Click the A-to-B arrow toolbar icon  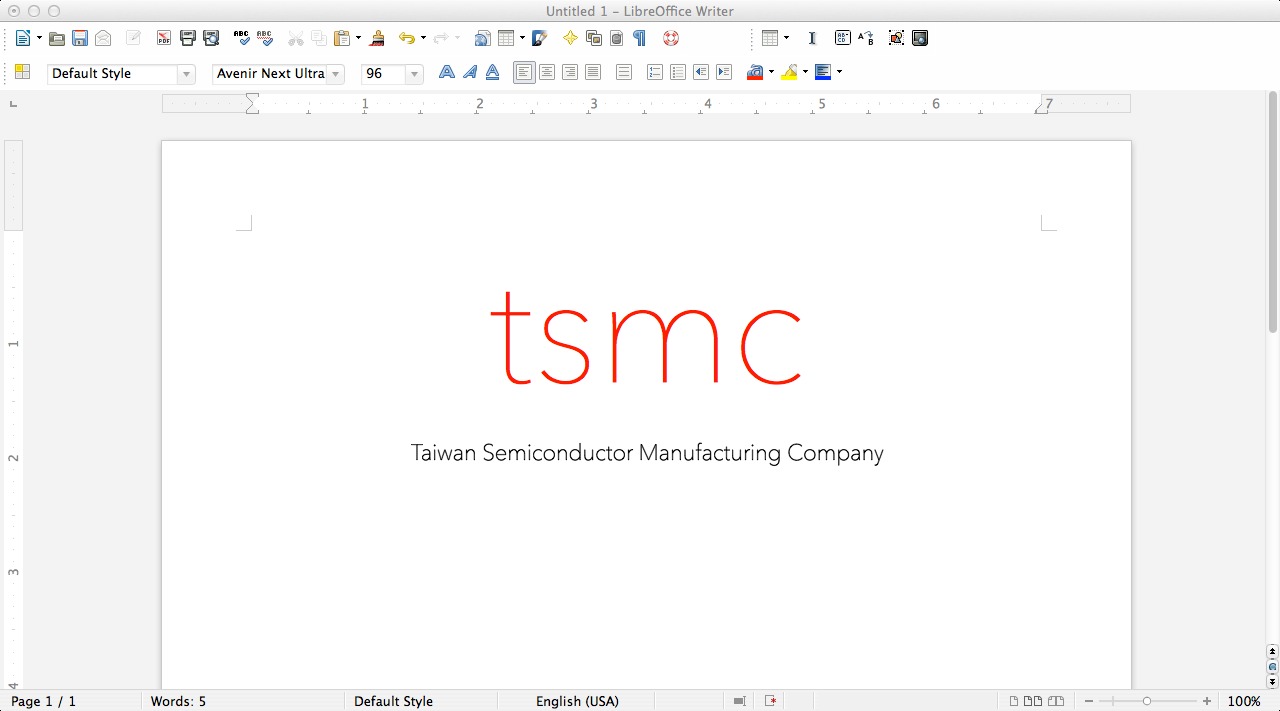coord(866,38)
